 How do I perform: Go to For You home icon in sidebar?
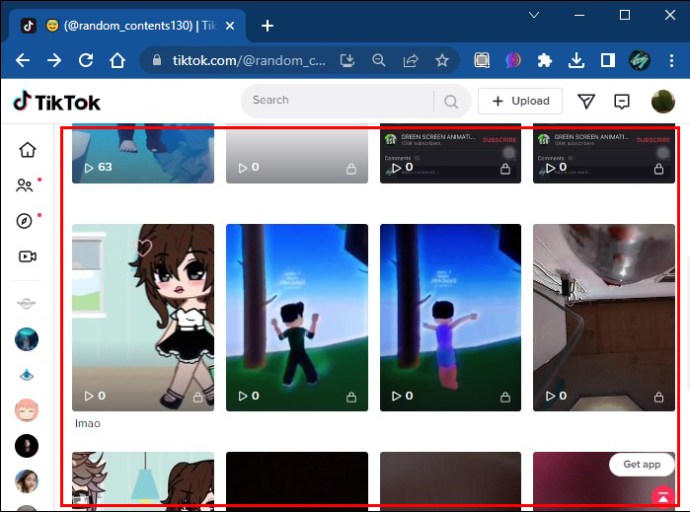point(27,150)
